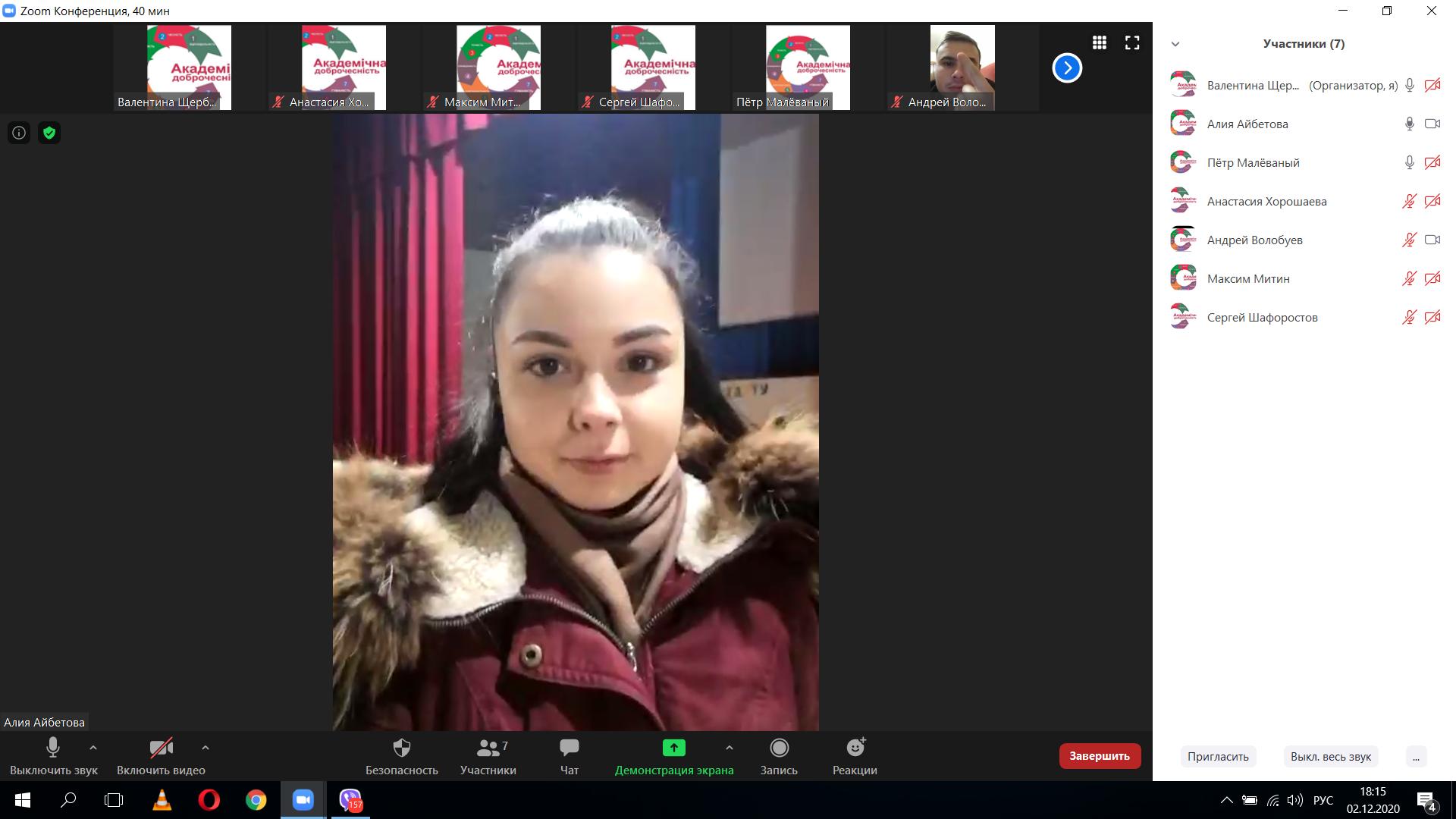Image resolution: width=1456 pixels, height=819 pixels.
Task: Mute Алия Айбетова's microphone icon
Action: (x=1409, y=124)
